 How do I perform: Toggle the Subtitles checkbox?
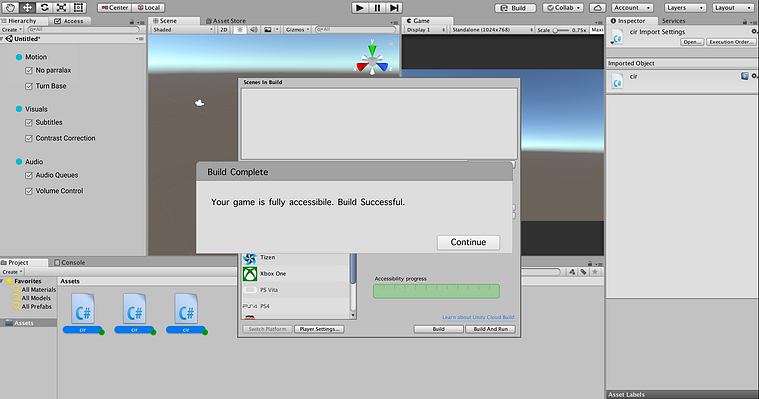29,123
